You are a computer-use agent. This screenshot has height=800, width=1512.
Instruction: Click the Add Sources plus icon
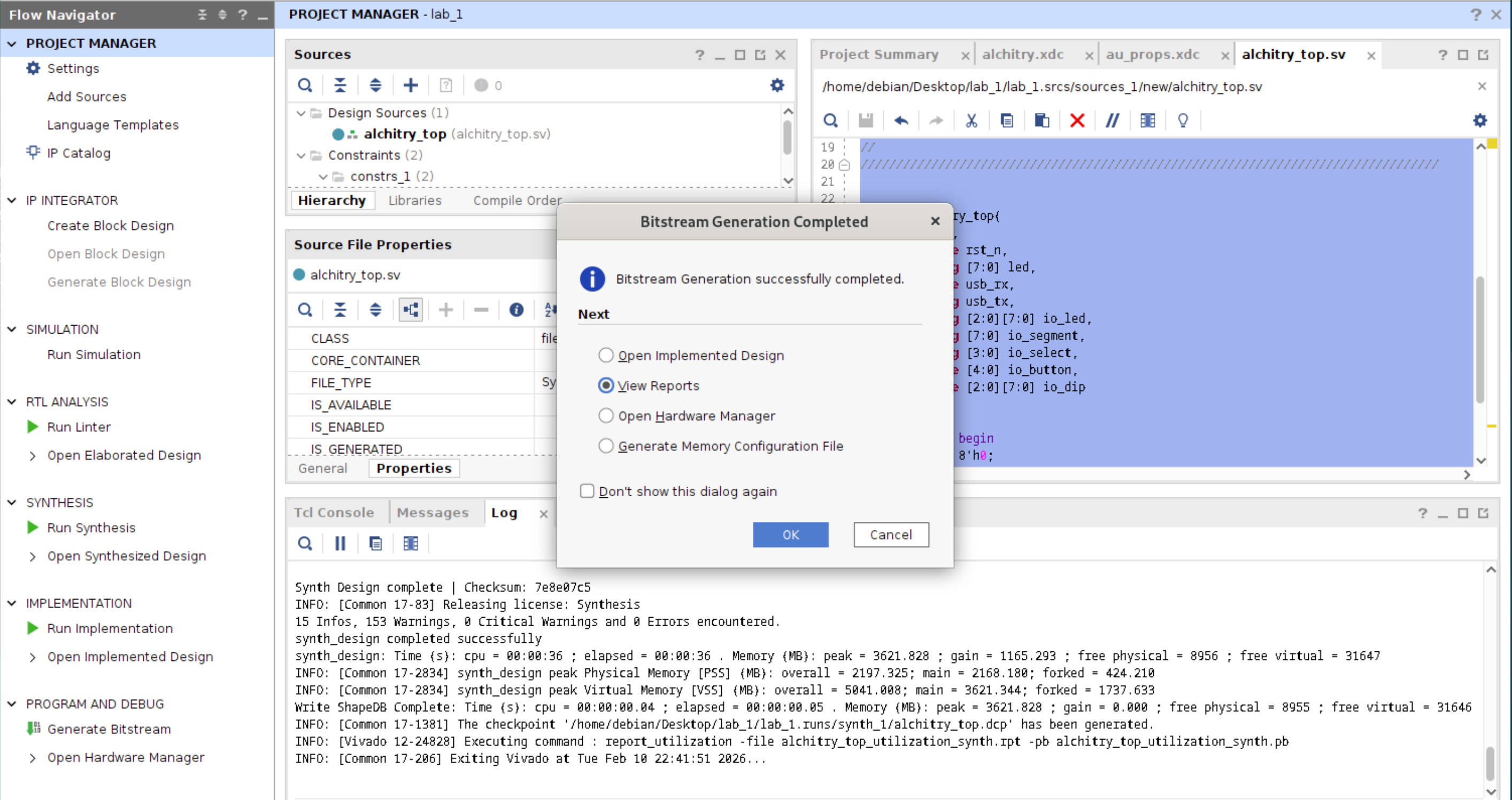(410, 86)
